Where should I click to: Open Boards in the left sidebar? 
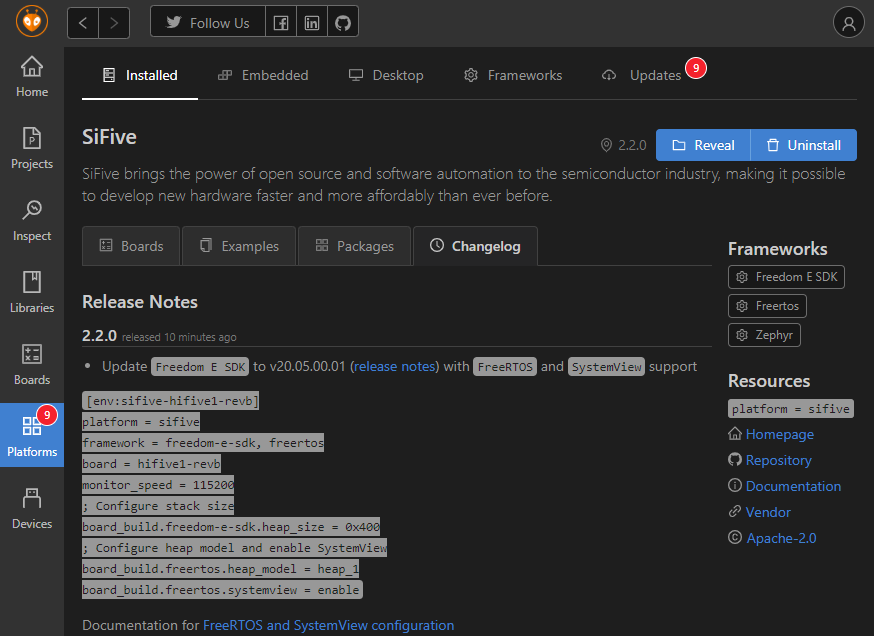click(x=32, y=365)
